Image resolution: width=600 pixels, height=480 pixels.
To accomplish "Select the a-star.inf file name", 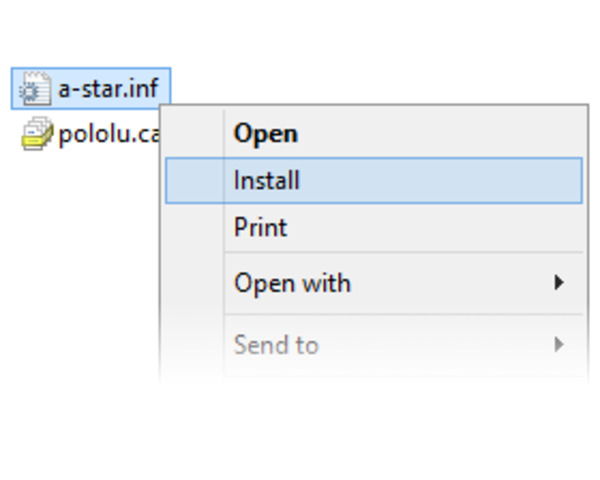I will 108,88.
